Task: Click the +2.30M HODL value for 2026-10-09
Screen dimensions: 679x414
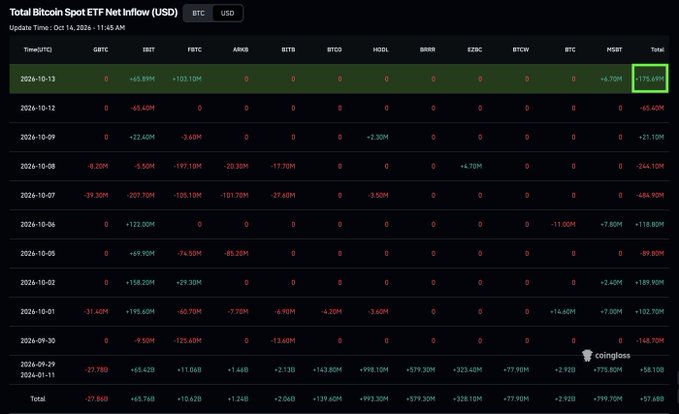Action: pyautogui.click(x=378, y=137)
